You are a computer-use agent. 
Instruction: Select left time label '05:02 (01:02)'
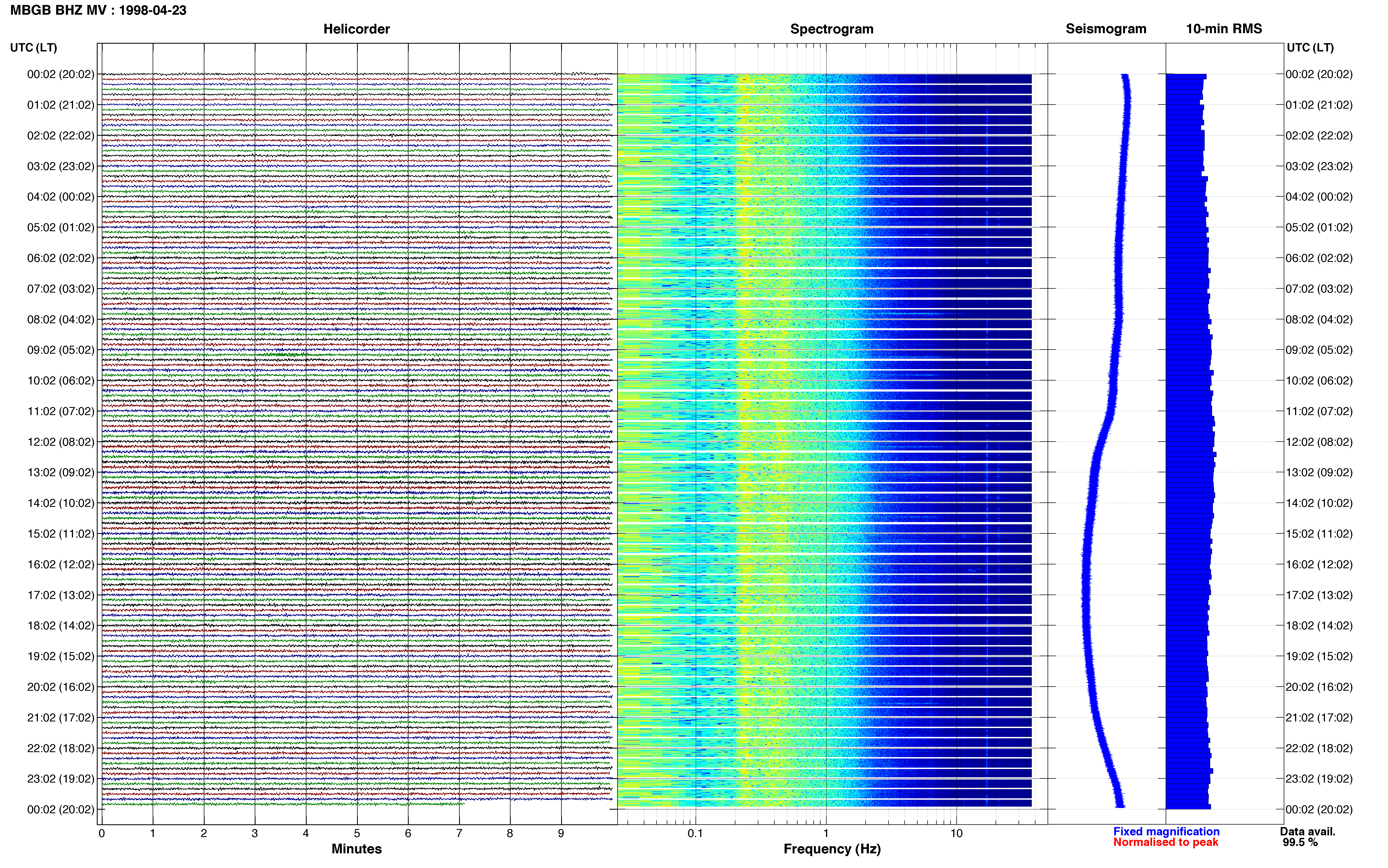[x=61, y=227]
